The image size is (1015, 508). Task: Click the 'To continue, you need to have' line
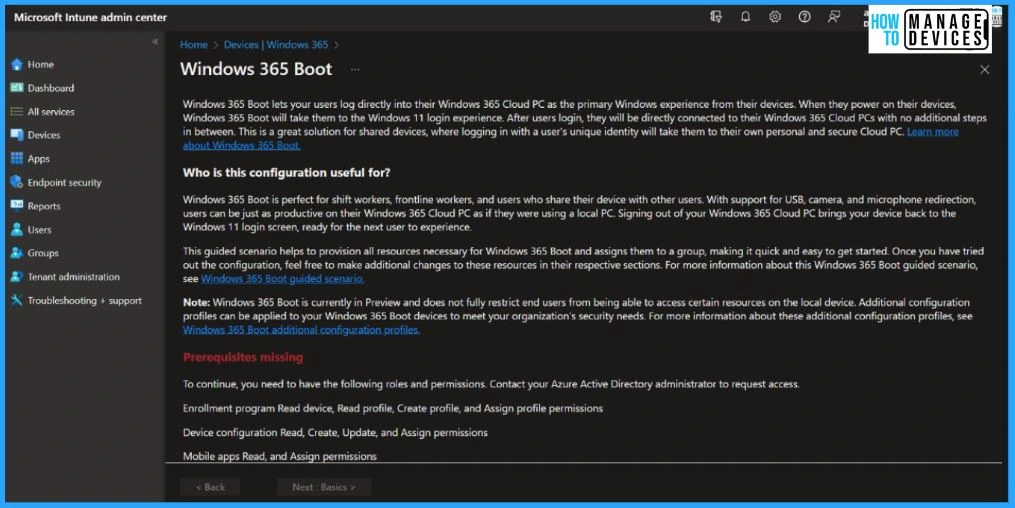491,384
